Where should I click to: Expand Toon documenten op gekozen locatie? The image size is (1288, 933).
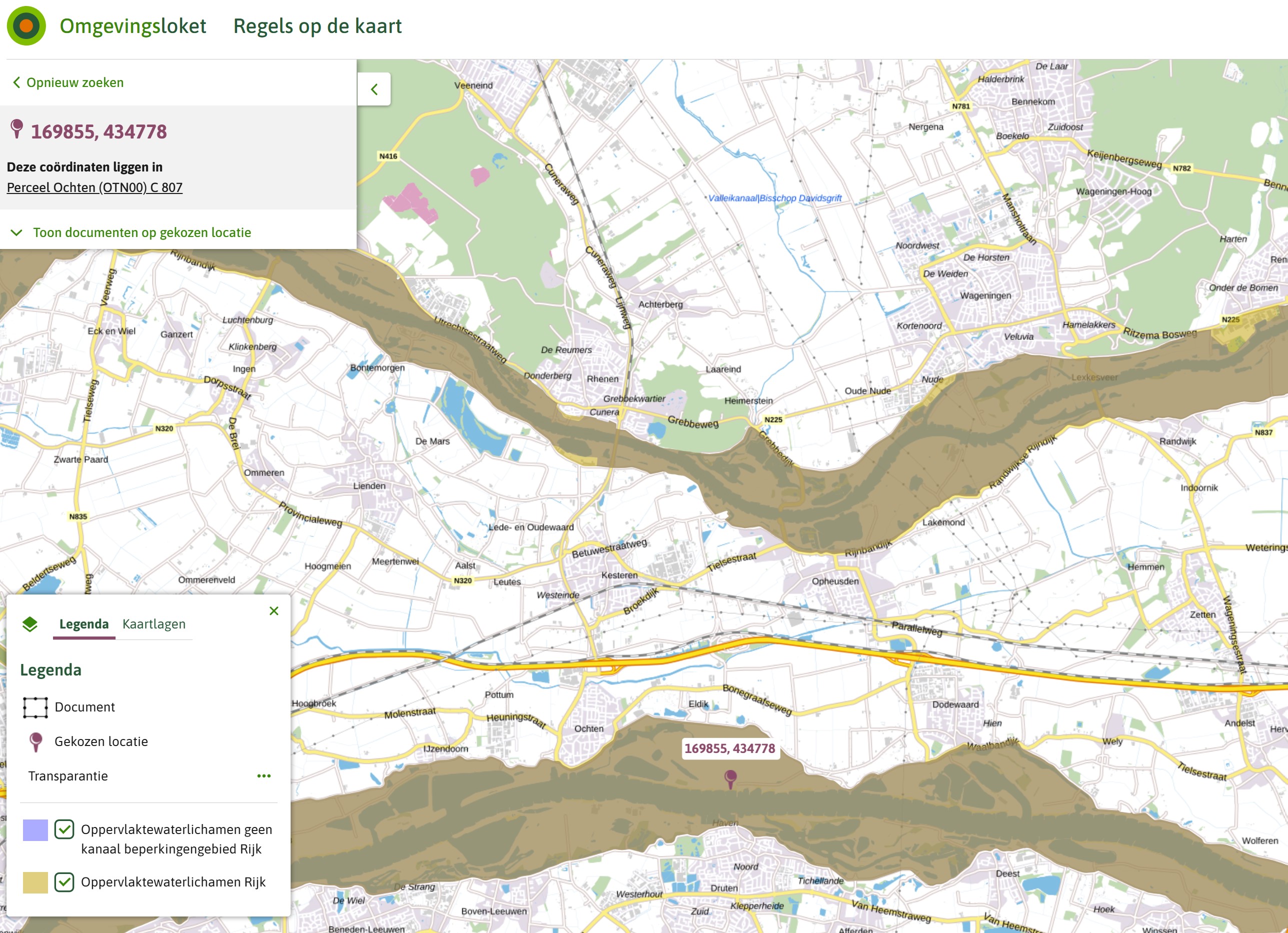[x=142, y=232]
